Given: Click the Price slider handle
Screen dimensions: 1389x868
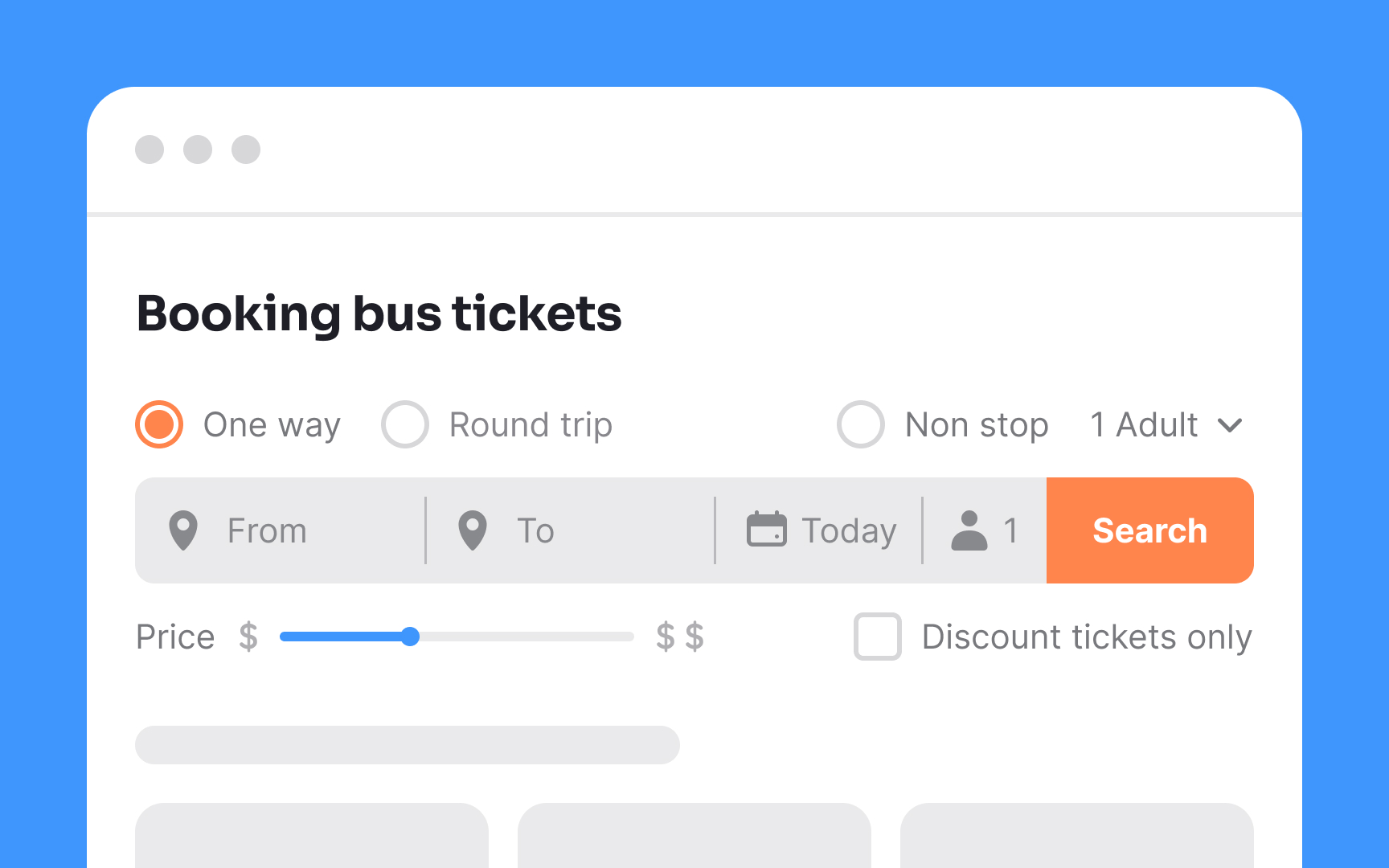Looking at the screenshot, I should pyautogui.click(x=410, y=637).
